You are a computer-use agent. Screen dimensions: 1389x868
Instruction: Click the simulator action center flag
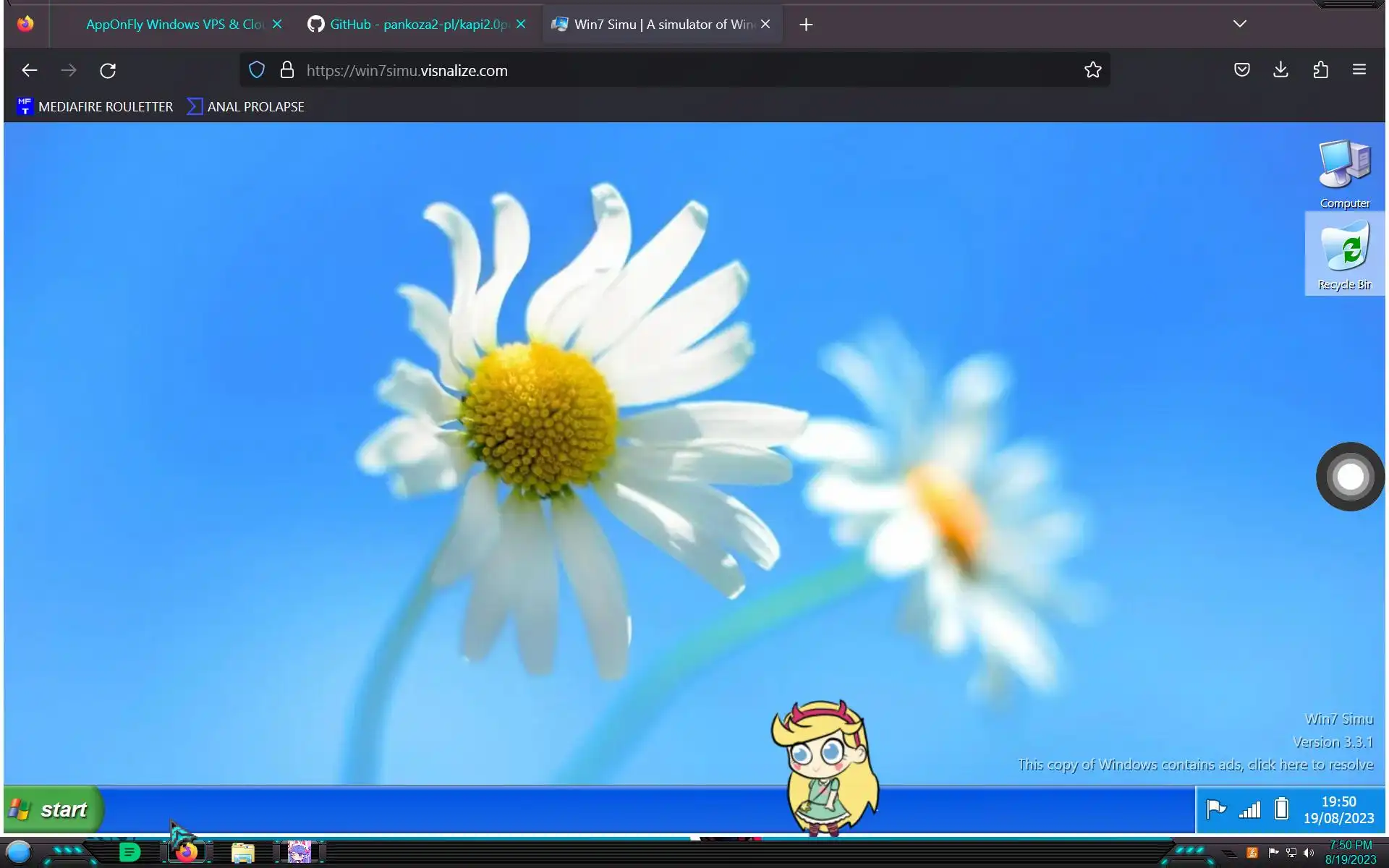pos(1216,809)
